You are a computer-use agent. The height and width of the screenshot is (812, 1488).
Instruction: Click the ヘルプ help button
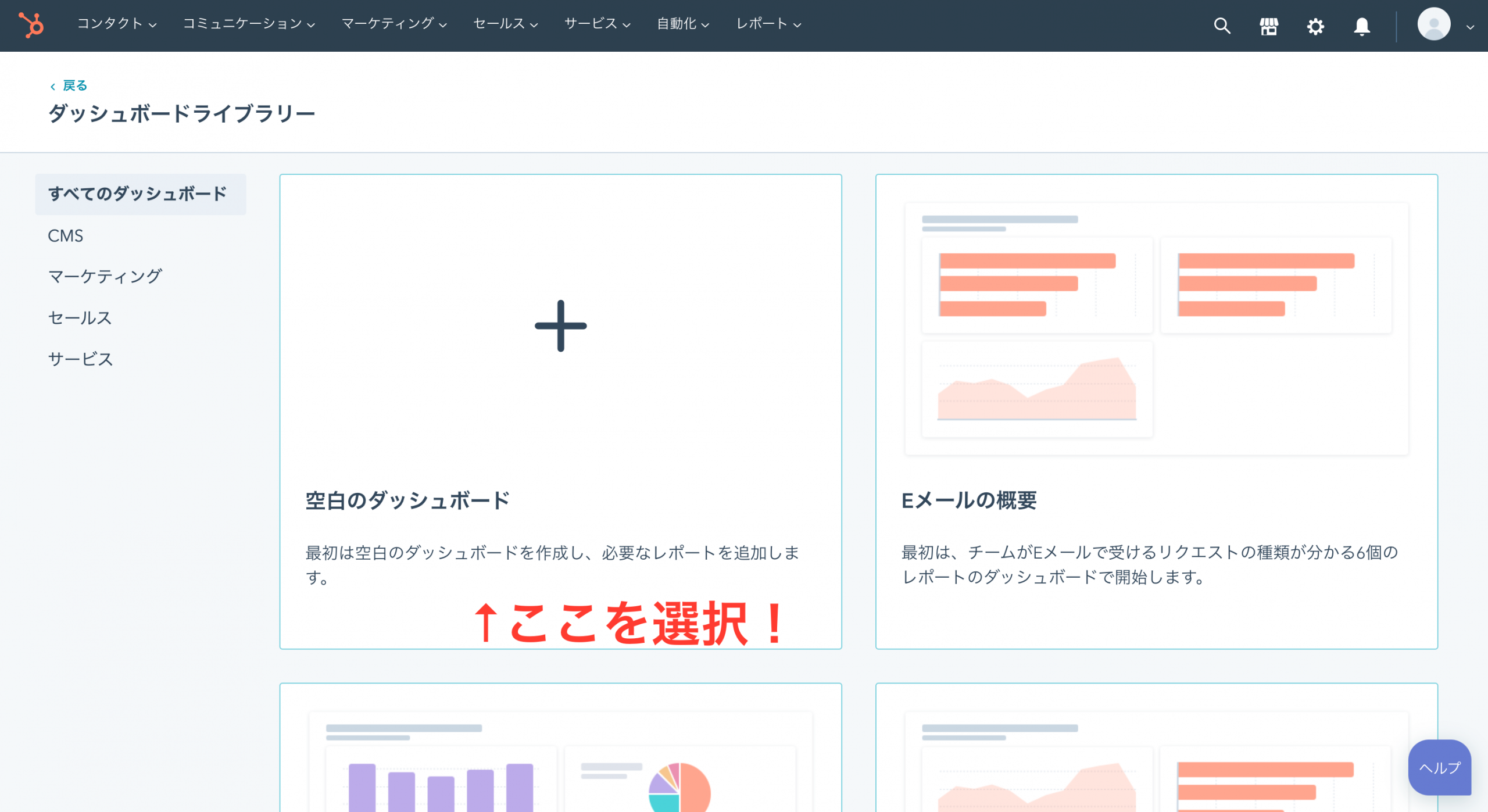click(1439, 767)
